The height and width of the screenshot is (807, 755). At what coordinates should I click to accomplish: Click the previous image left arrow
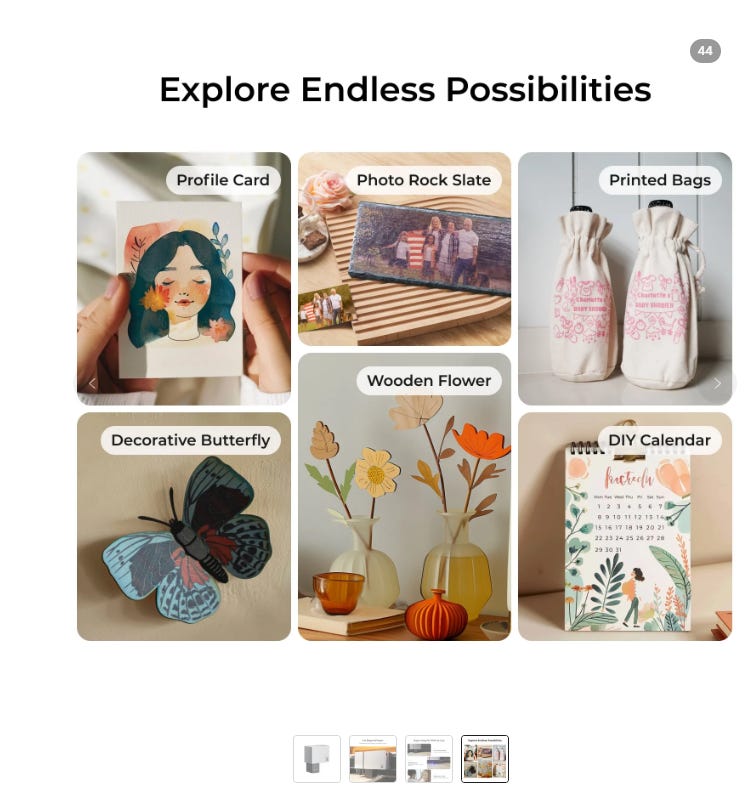[x=93, y=383]
